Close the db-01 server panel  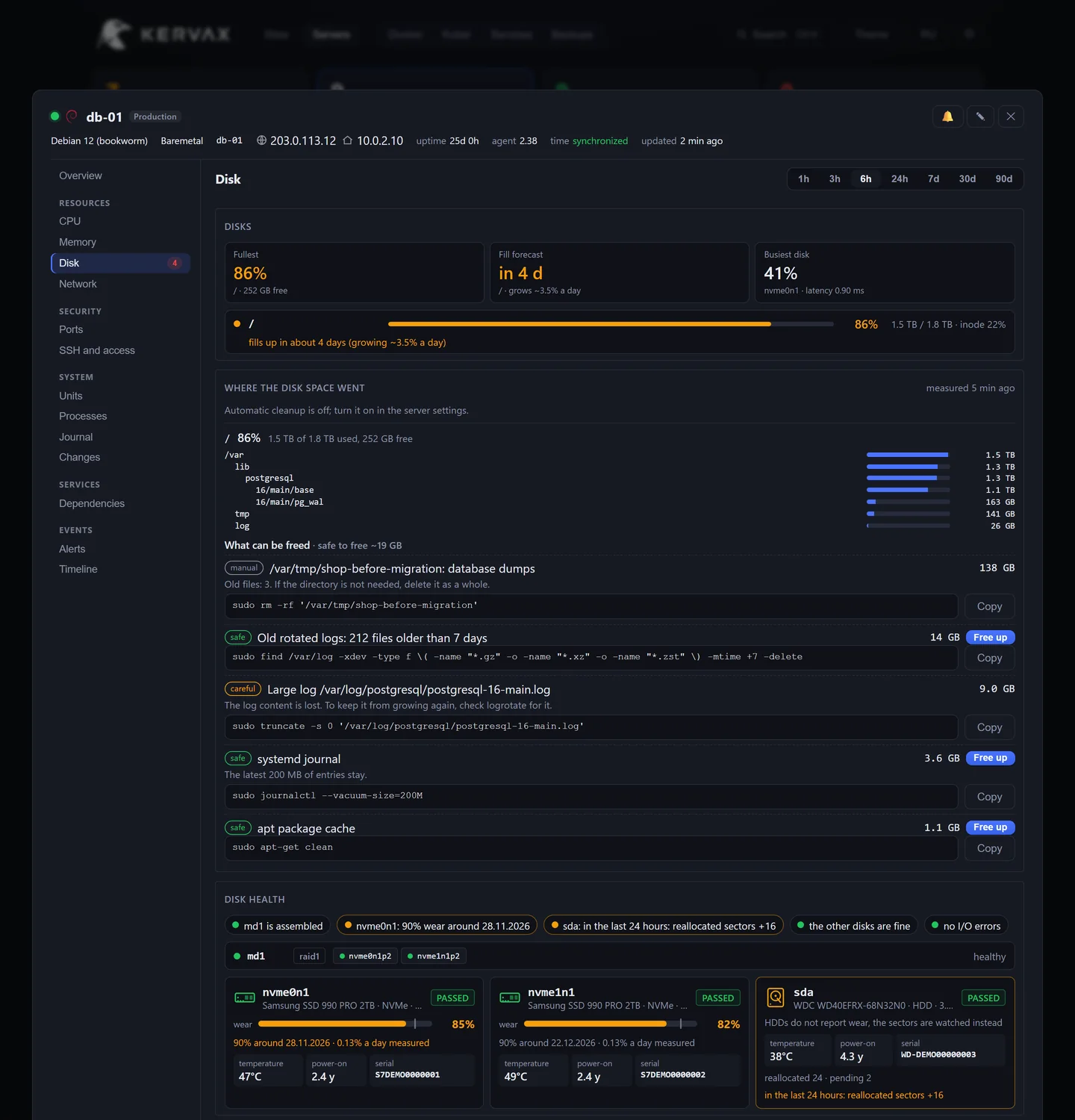(1011, 116)
